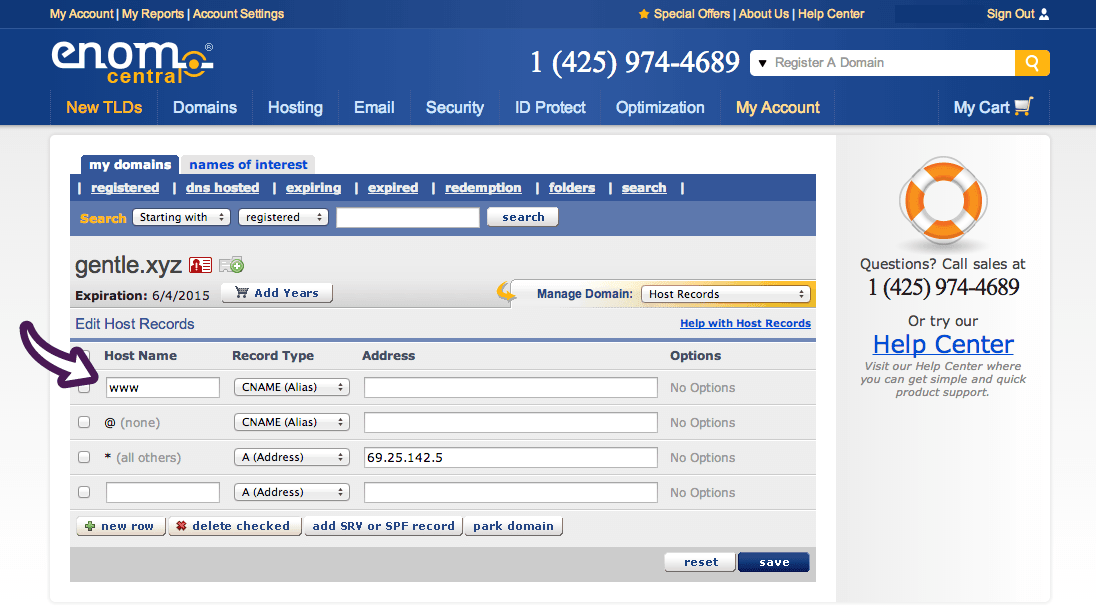Open the shopping cart icon
The image size is (1096, 609).
click(1023, 106)
